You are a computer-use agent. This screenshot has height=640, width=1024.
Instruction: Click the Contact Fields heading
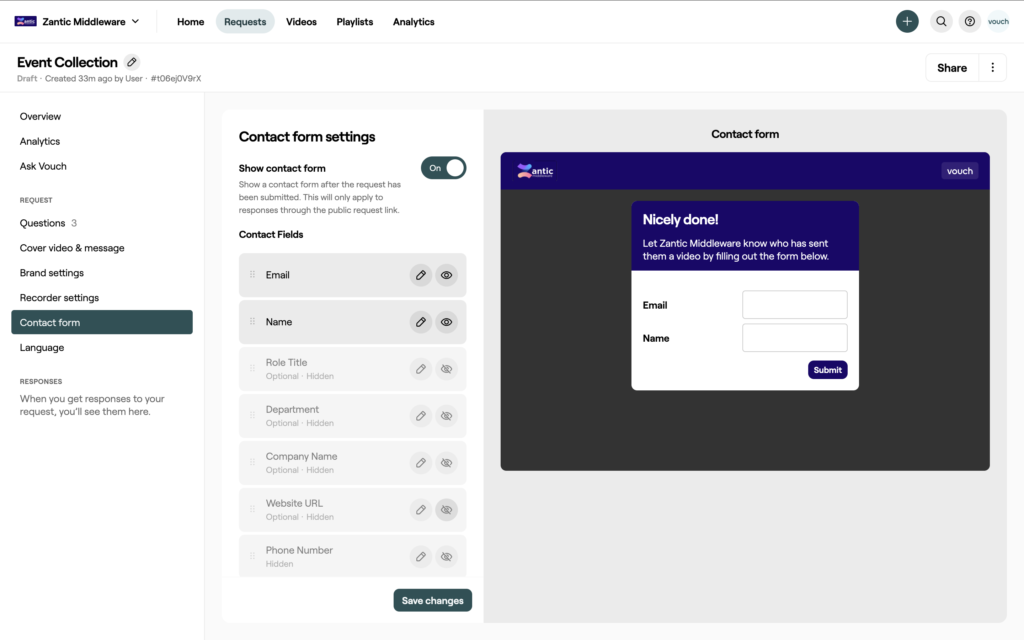[x=271, y=234]
